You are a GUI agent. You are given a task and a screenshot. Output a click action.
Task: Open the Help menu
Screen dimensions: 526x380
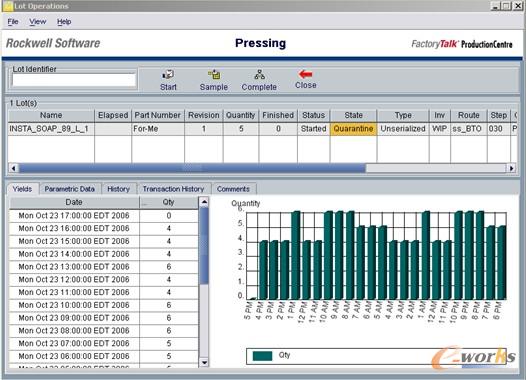[x=64, y=22]
